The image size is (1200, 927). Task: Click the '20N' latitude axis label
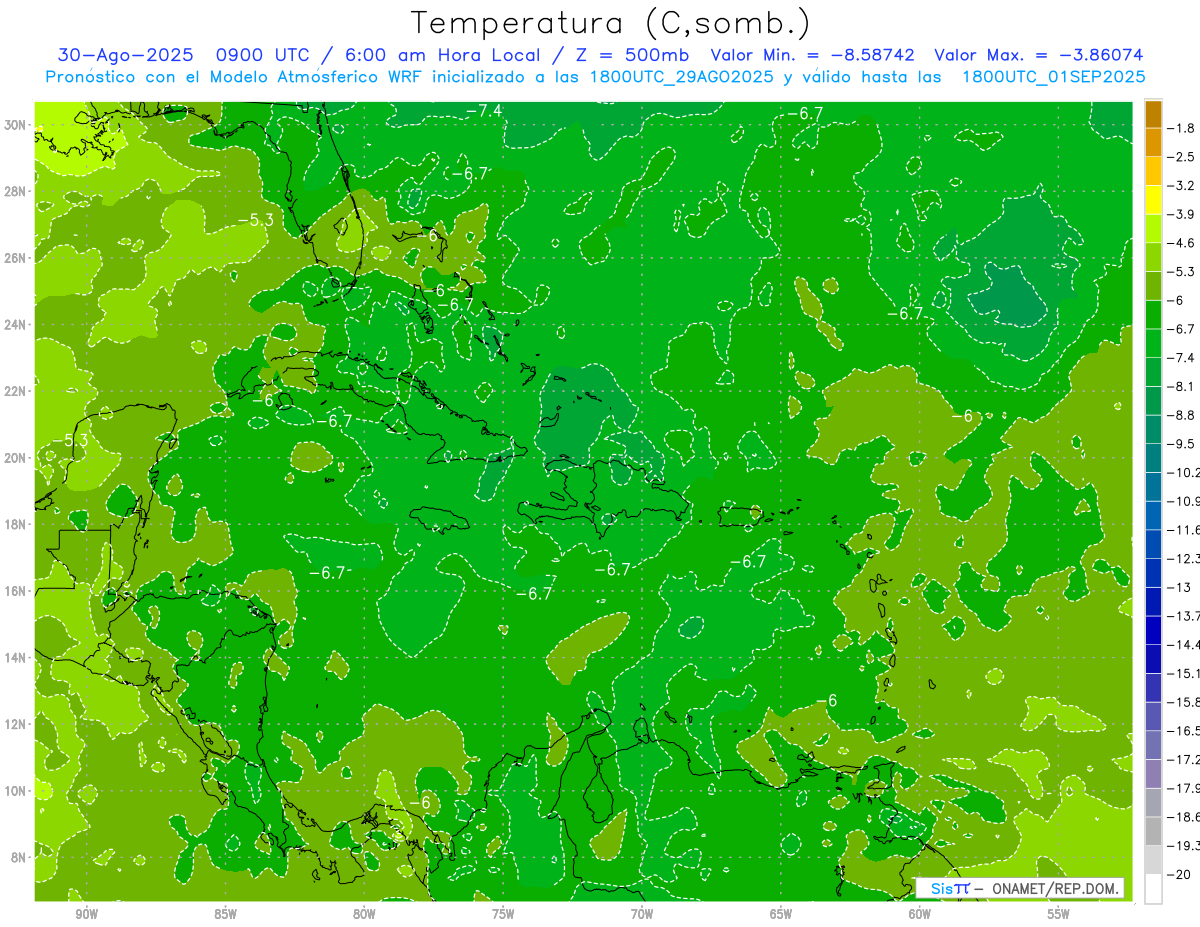(16, 458)
